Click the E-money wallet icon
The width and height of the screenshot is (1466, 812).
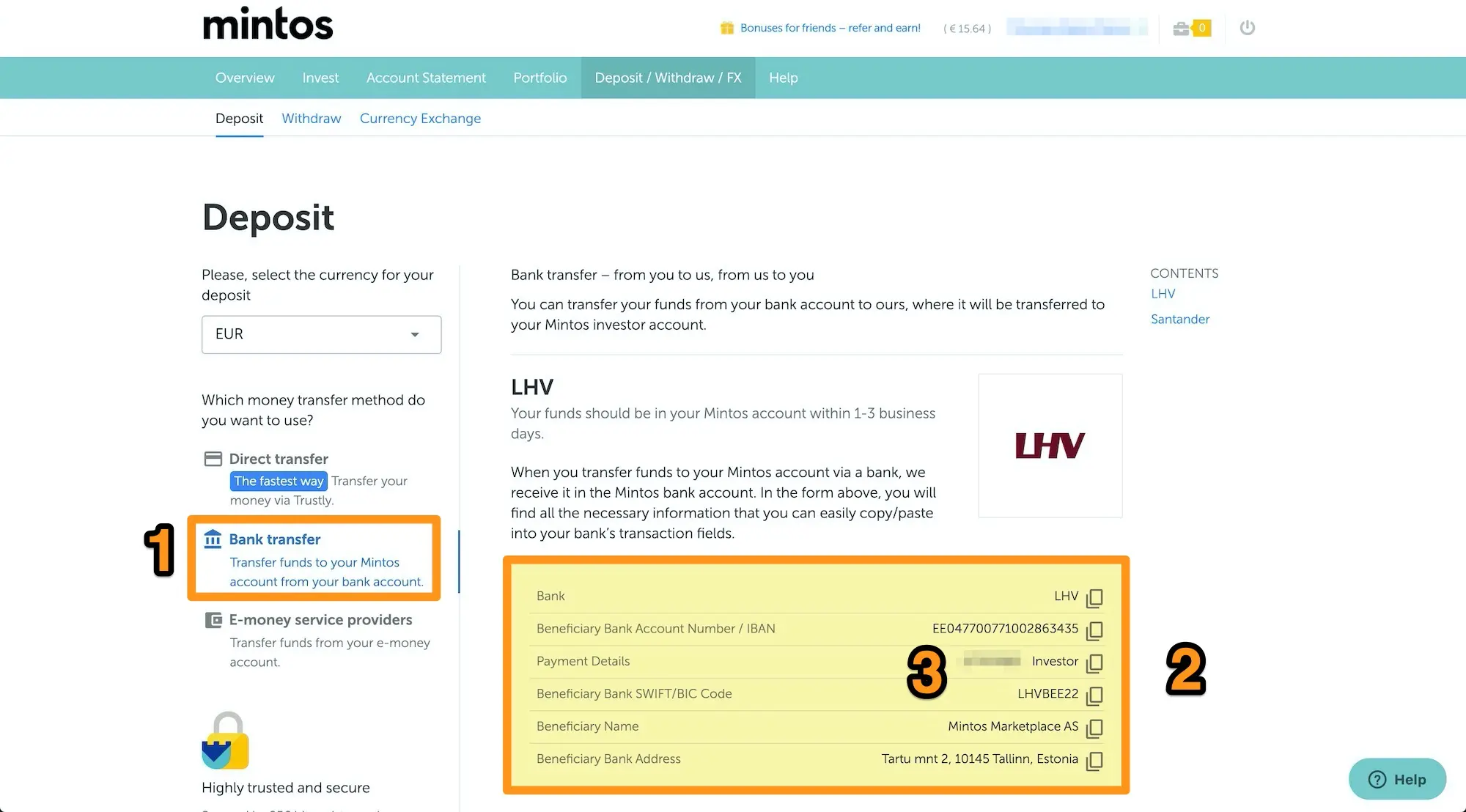[213, 620]
